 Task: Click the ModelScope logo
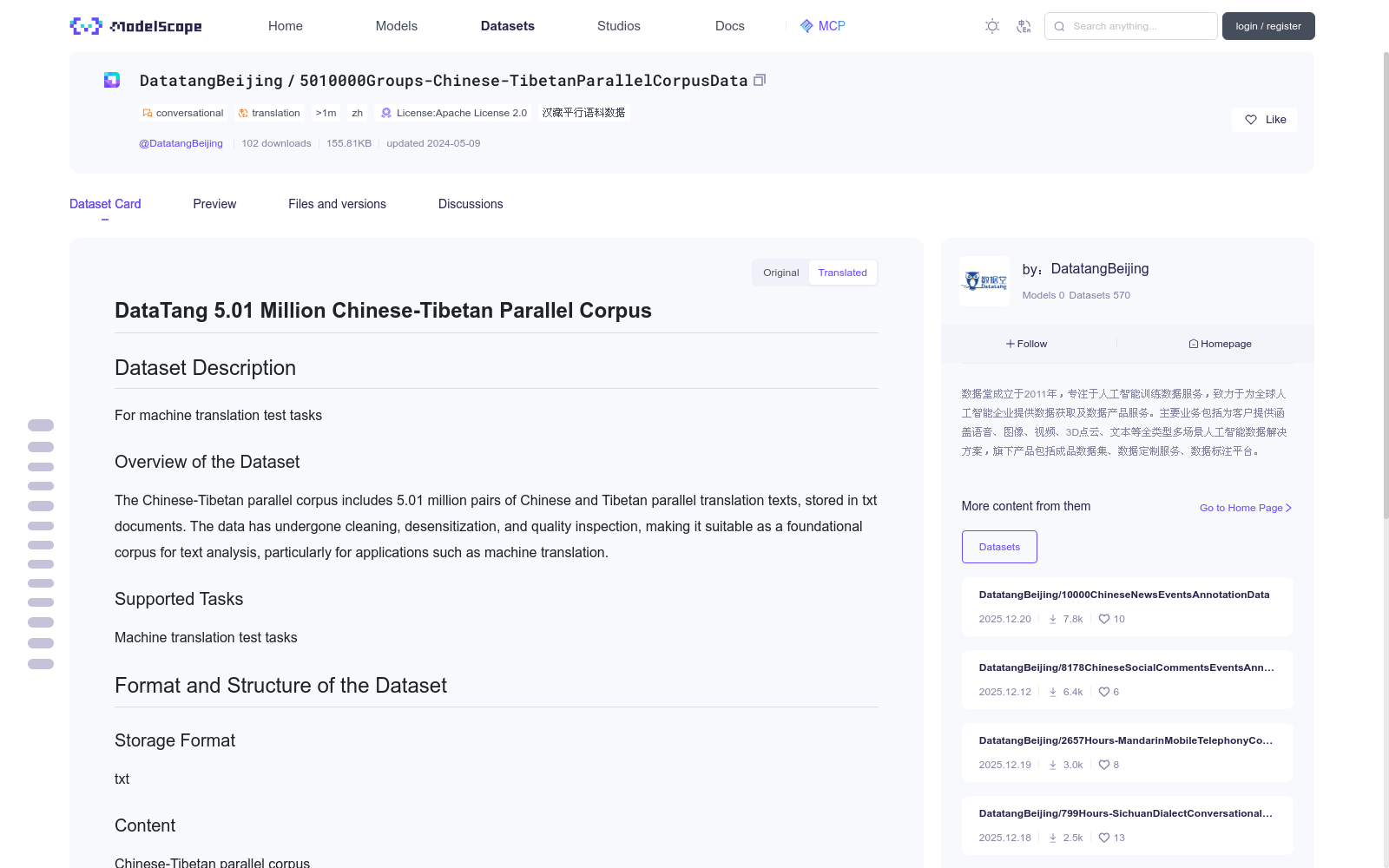[x=136, y=26]
